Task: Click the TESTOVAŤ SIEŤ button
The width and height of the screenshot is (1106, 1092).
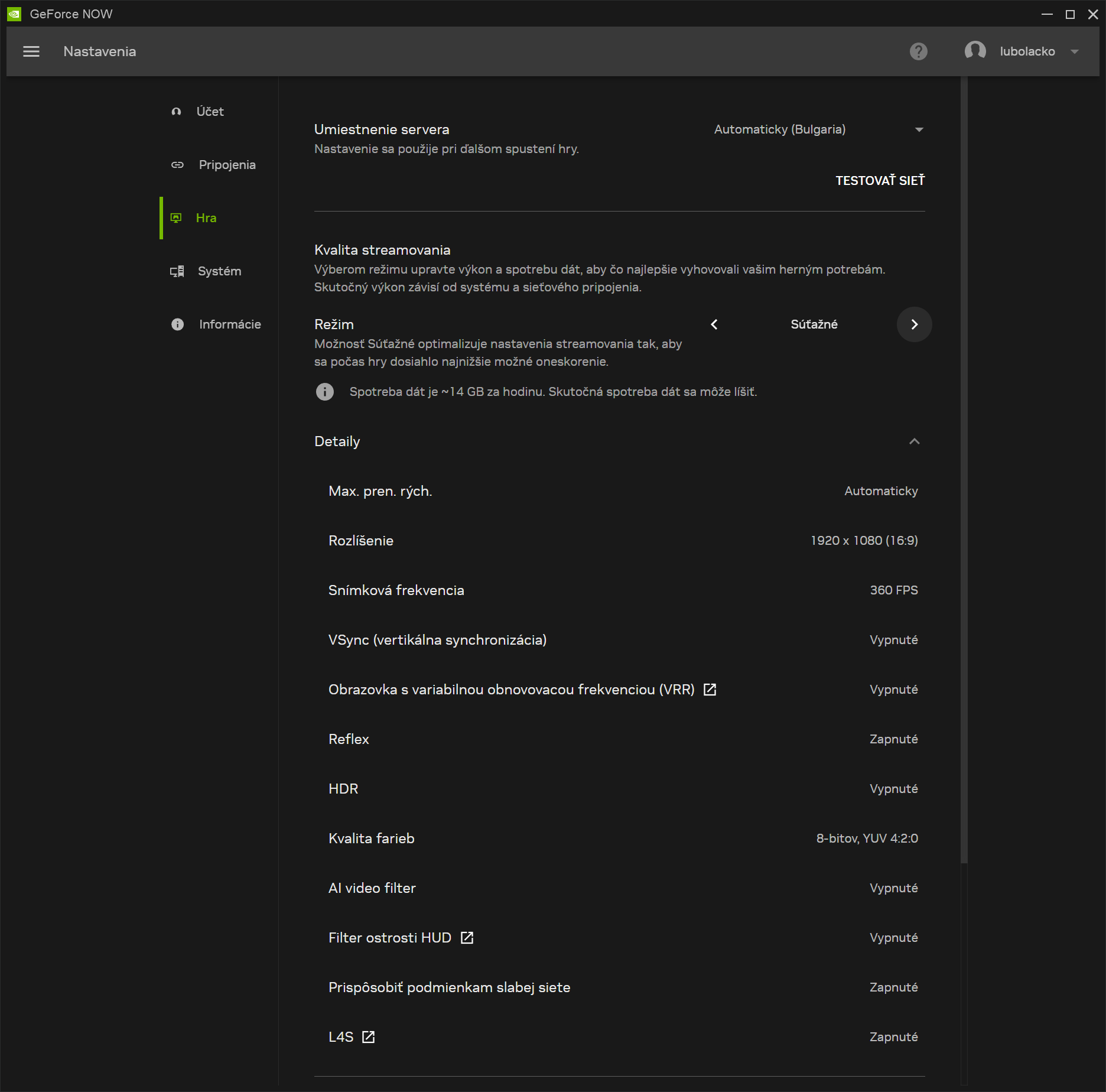Action: point(880,181)
